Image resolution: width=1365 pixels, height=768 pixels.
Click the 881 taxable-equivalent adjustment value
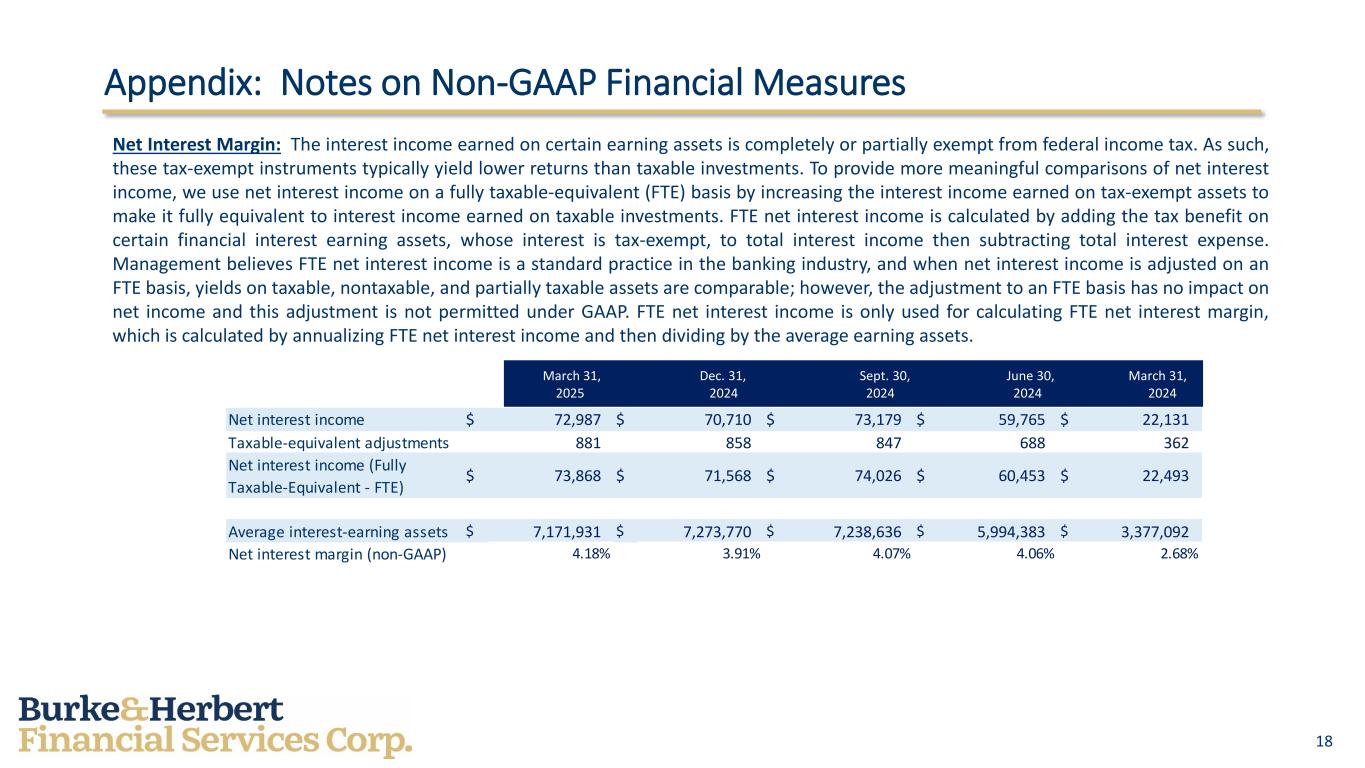coord(587,442)
